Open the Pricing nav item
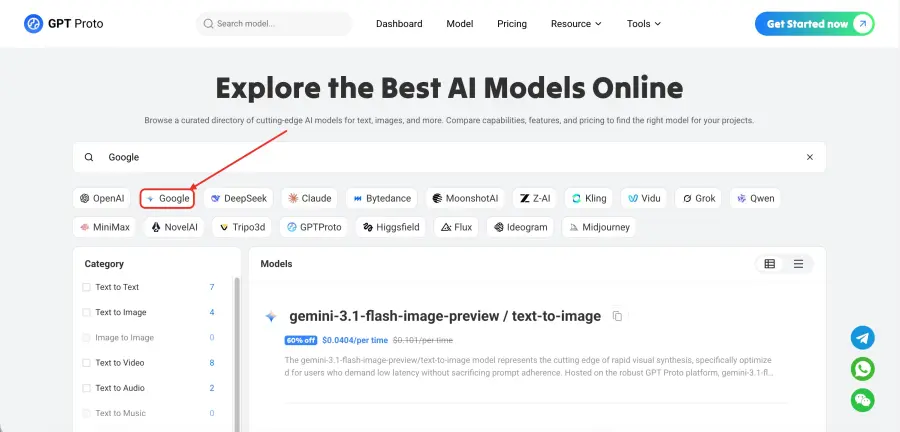900x432 pixels. tap(512, 24)
